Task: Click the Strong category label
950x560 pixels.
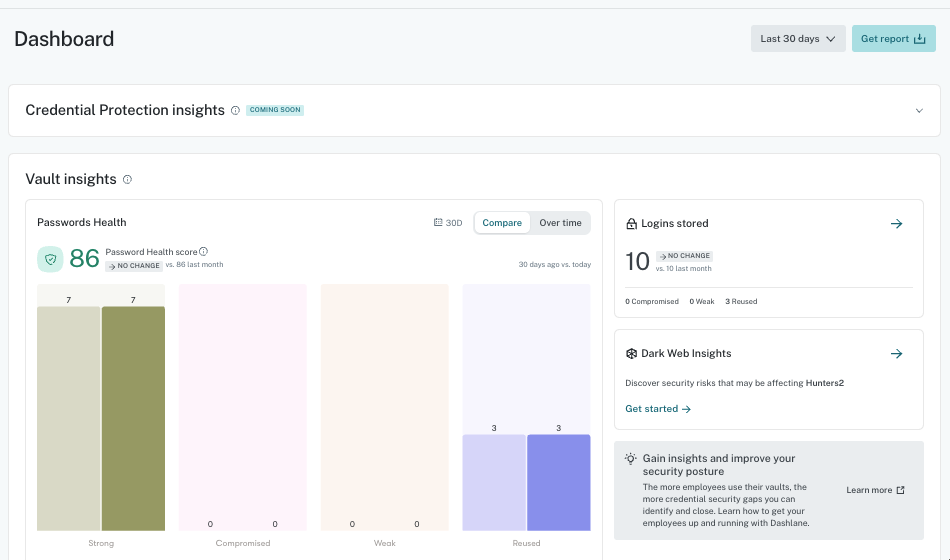Action: click(x=101, y=544)
